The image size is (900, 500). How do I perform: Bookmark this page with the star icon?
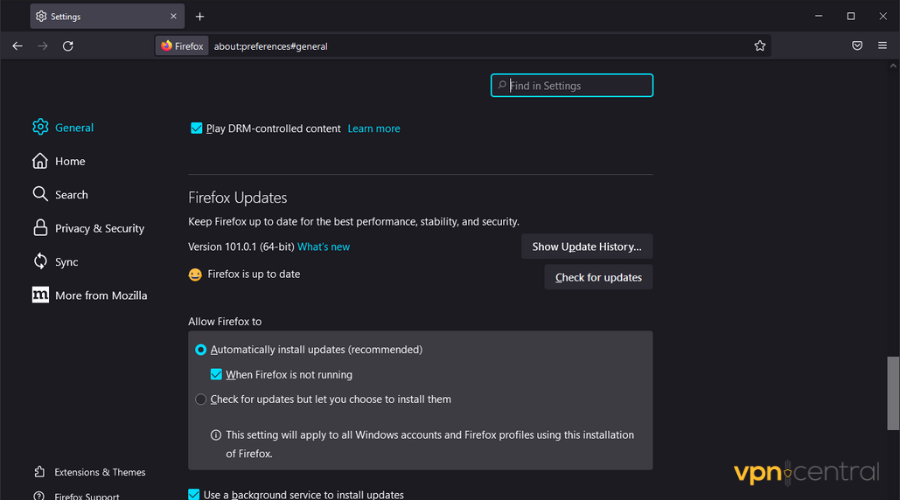(x=760, y=46)
